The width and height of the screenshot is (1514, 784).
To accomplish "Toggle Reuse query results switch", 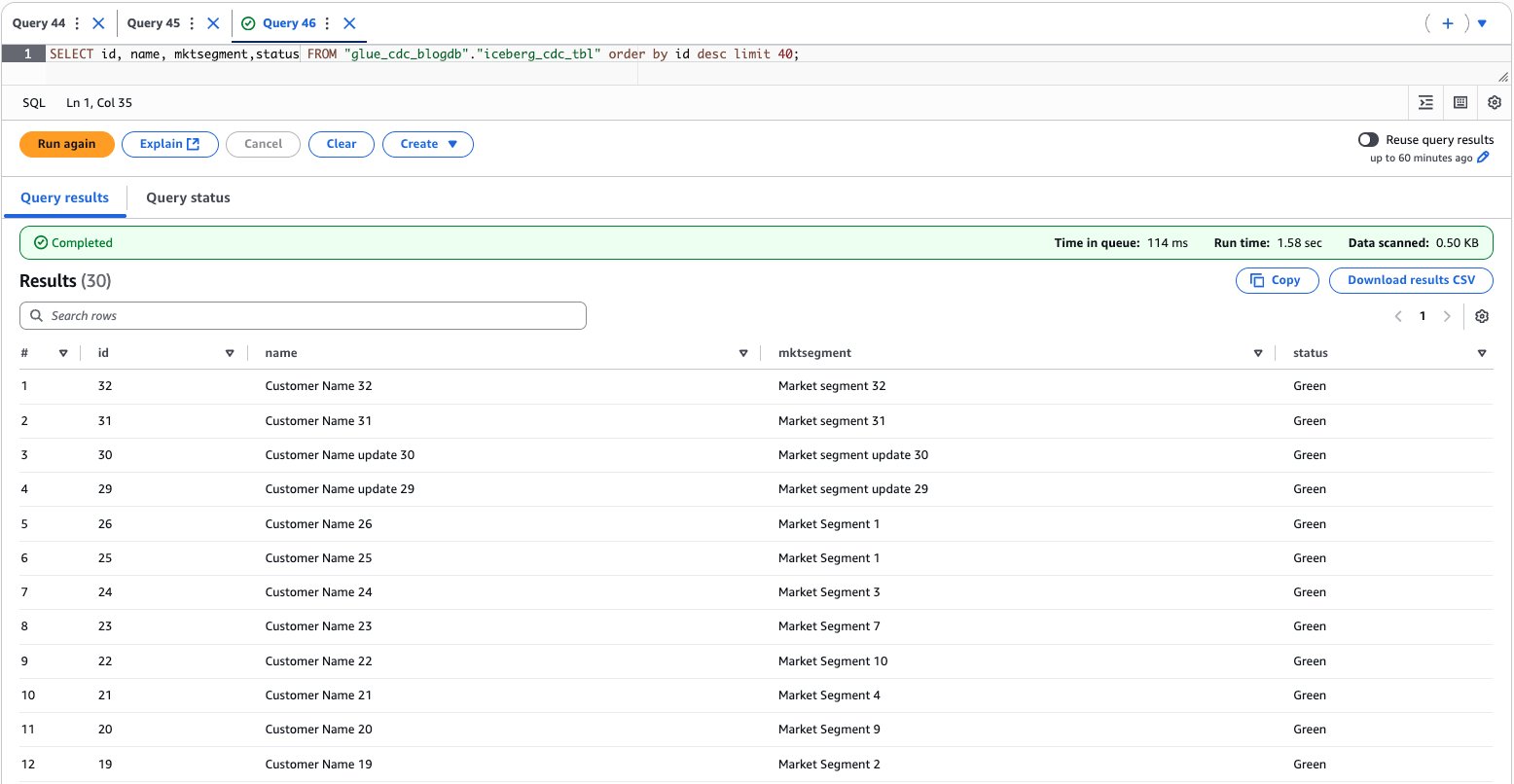I will pyautogui.click(x=1368, y=140).
